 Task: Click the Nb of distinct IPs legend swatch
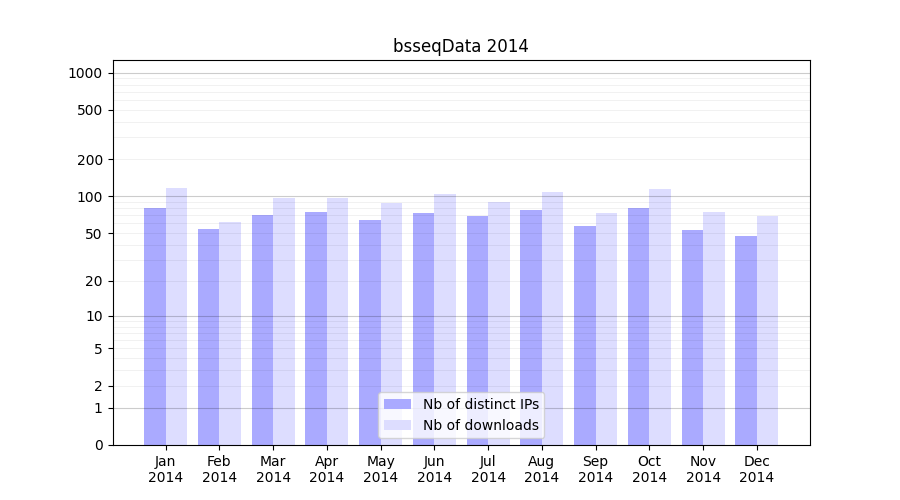397,404
